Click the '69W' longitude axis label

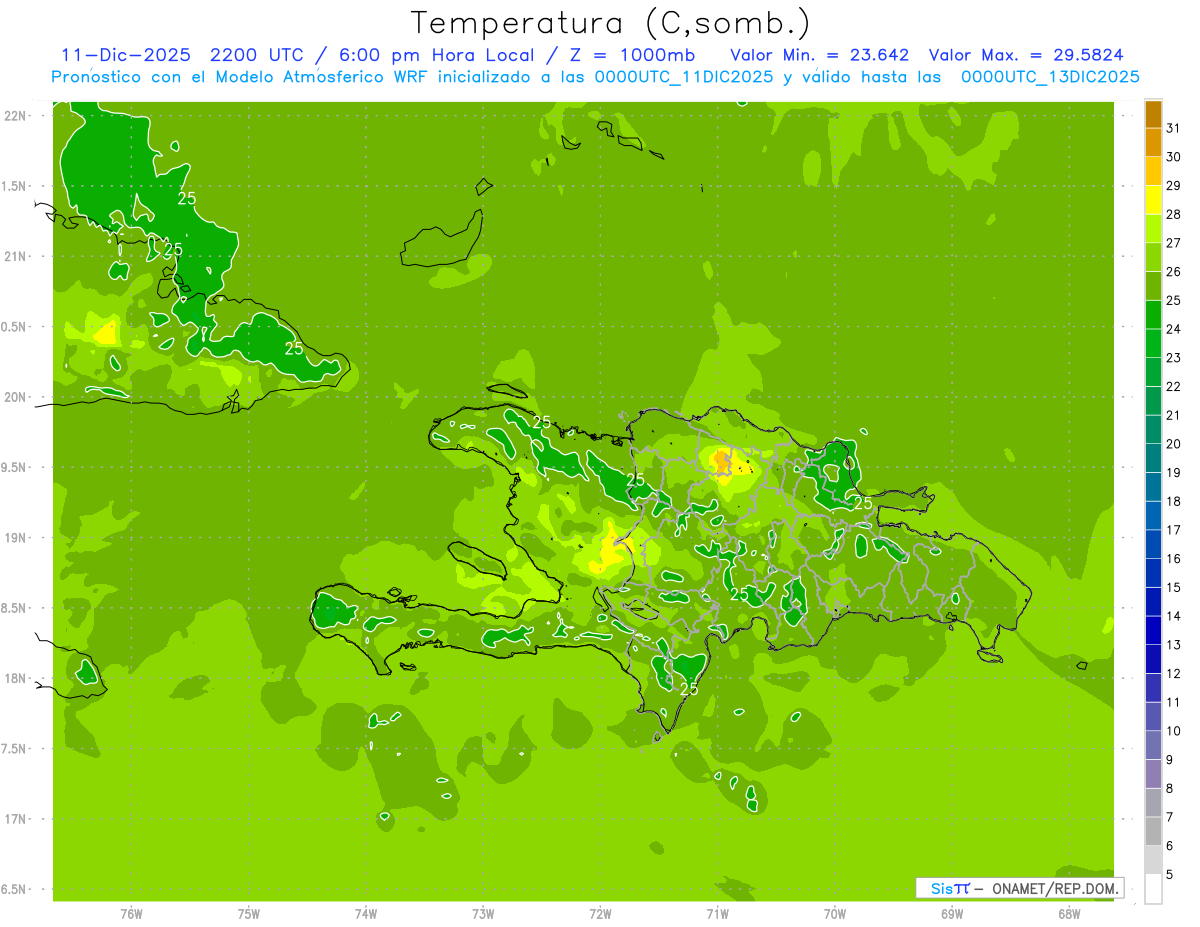click(x=952, y=914)
